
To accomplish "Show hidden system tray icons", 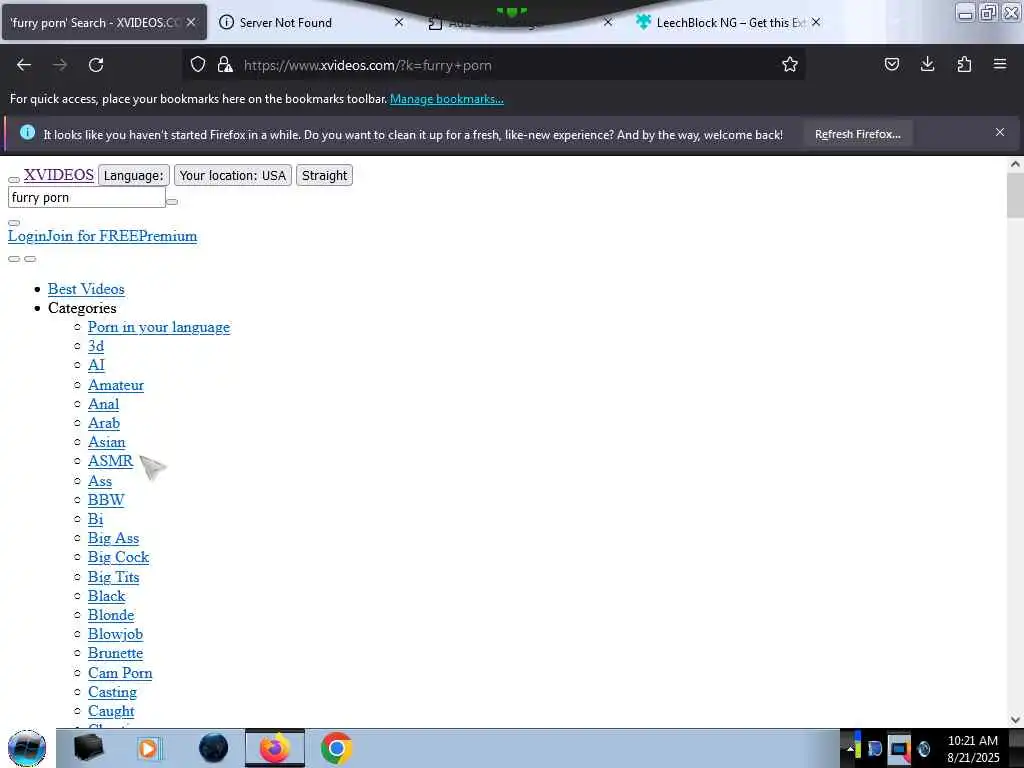I will tap(850, 750).
